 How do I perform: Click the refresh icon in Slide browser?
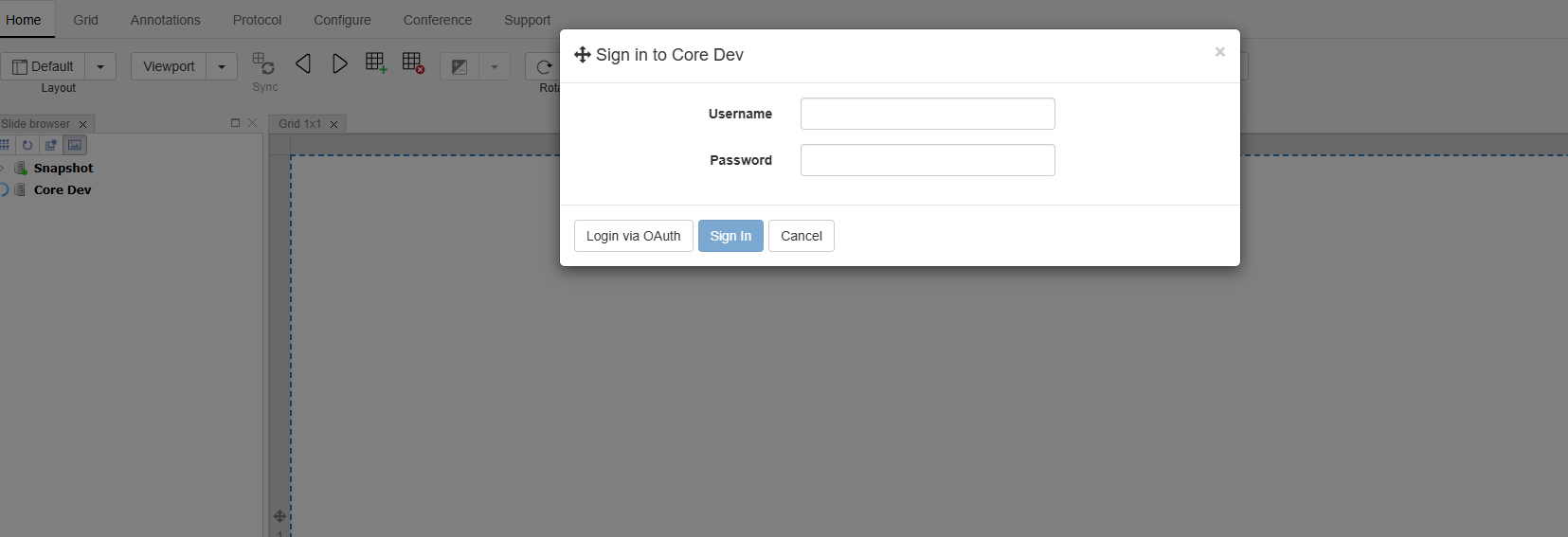[27, 145]
